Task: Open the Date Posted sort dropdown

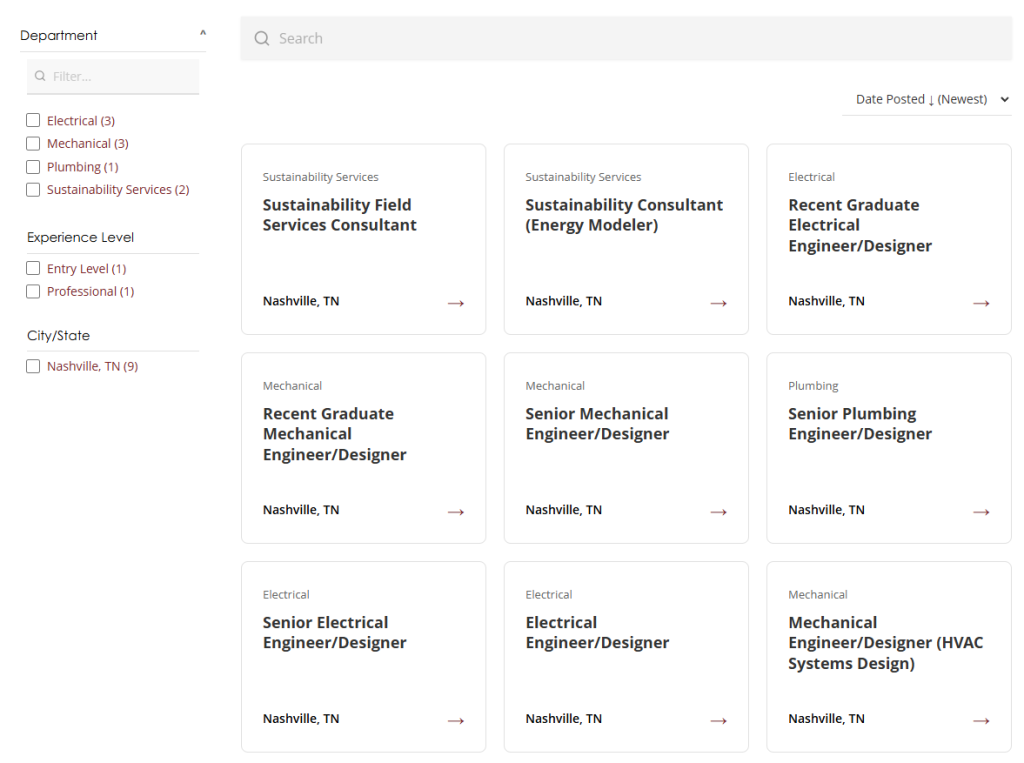Action: [926, 99]
